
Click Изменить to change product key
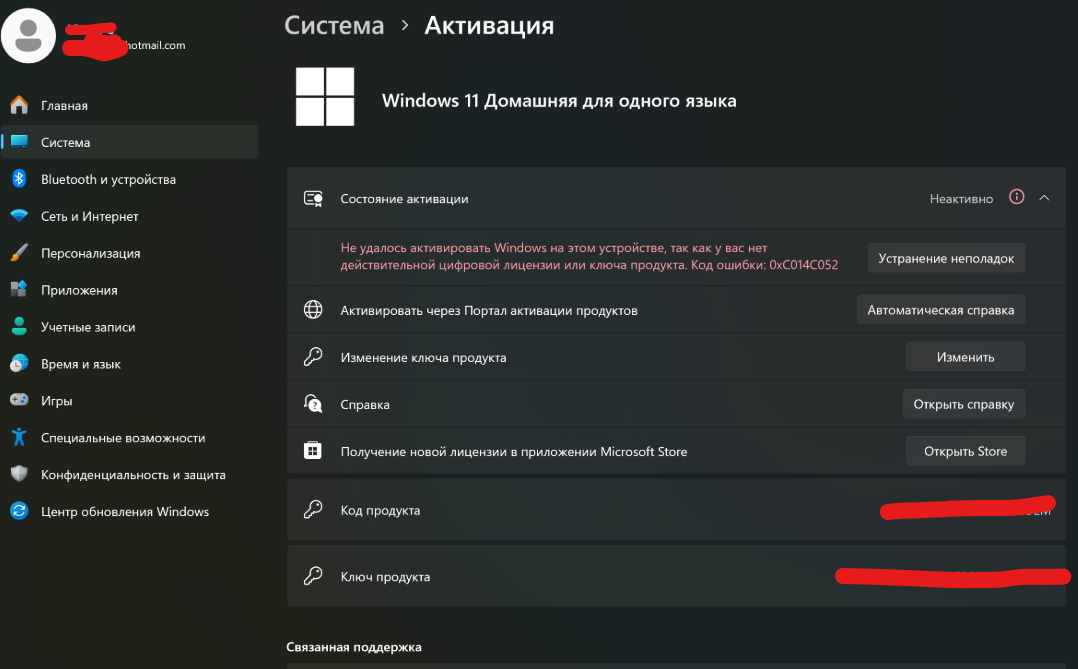965,357
